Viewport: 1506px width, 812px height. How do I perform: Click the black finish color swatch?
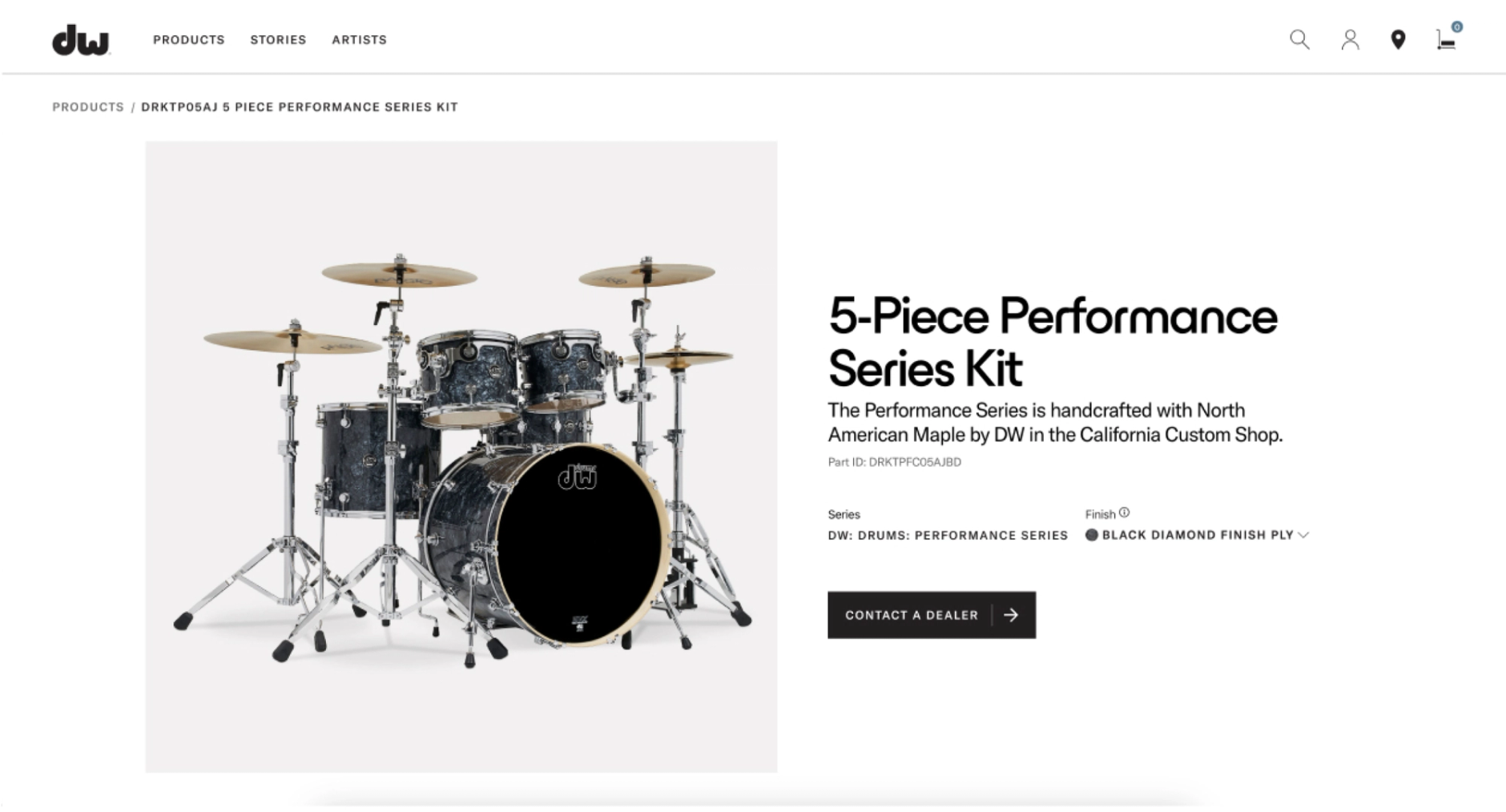pos(1092,535)
